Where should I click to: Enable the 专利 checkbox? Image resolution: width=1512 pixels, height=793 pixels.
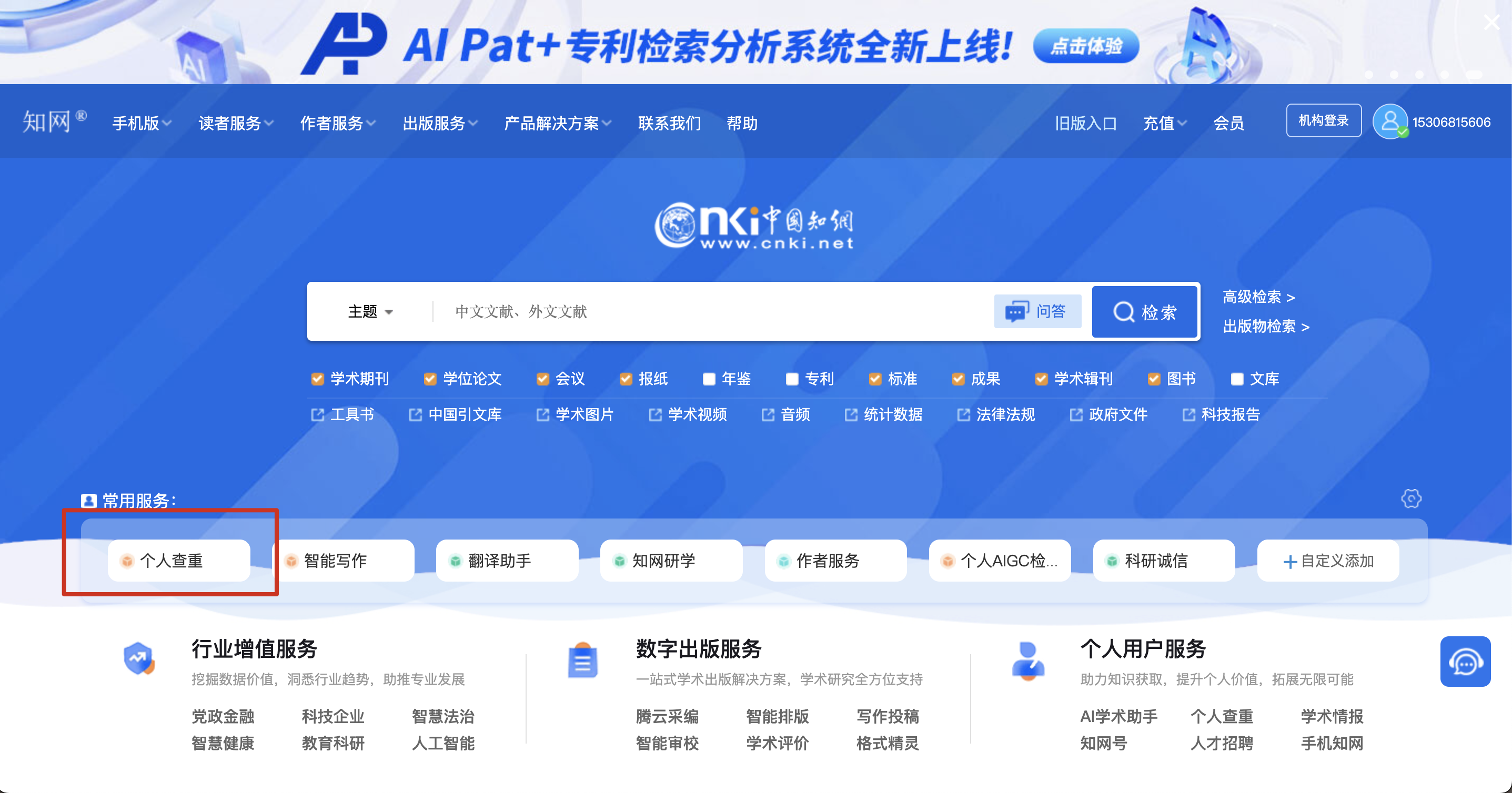click(792, 379)
